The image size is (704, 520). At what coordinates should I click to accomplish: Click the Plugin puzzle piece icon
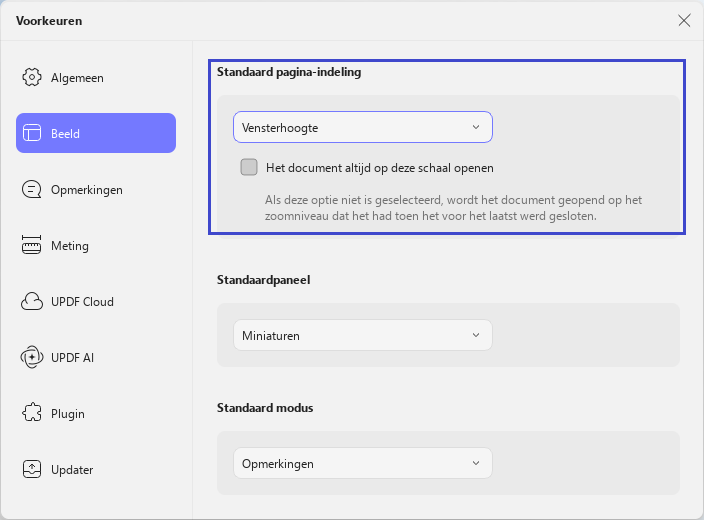pos(32,413)
